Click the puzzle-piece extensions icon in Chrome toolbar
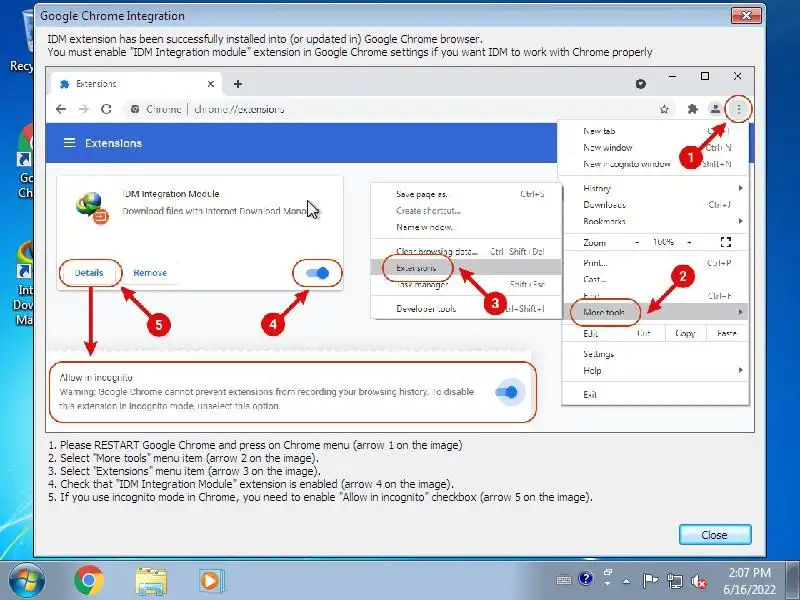The image size is (800, 600). pyautogui.click(x=692, y=109)
